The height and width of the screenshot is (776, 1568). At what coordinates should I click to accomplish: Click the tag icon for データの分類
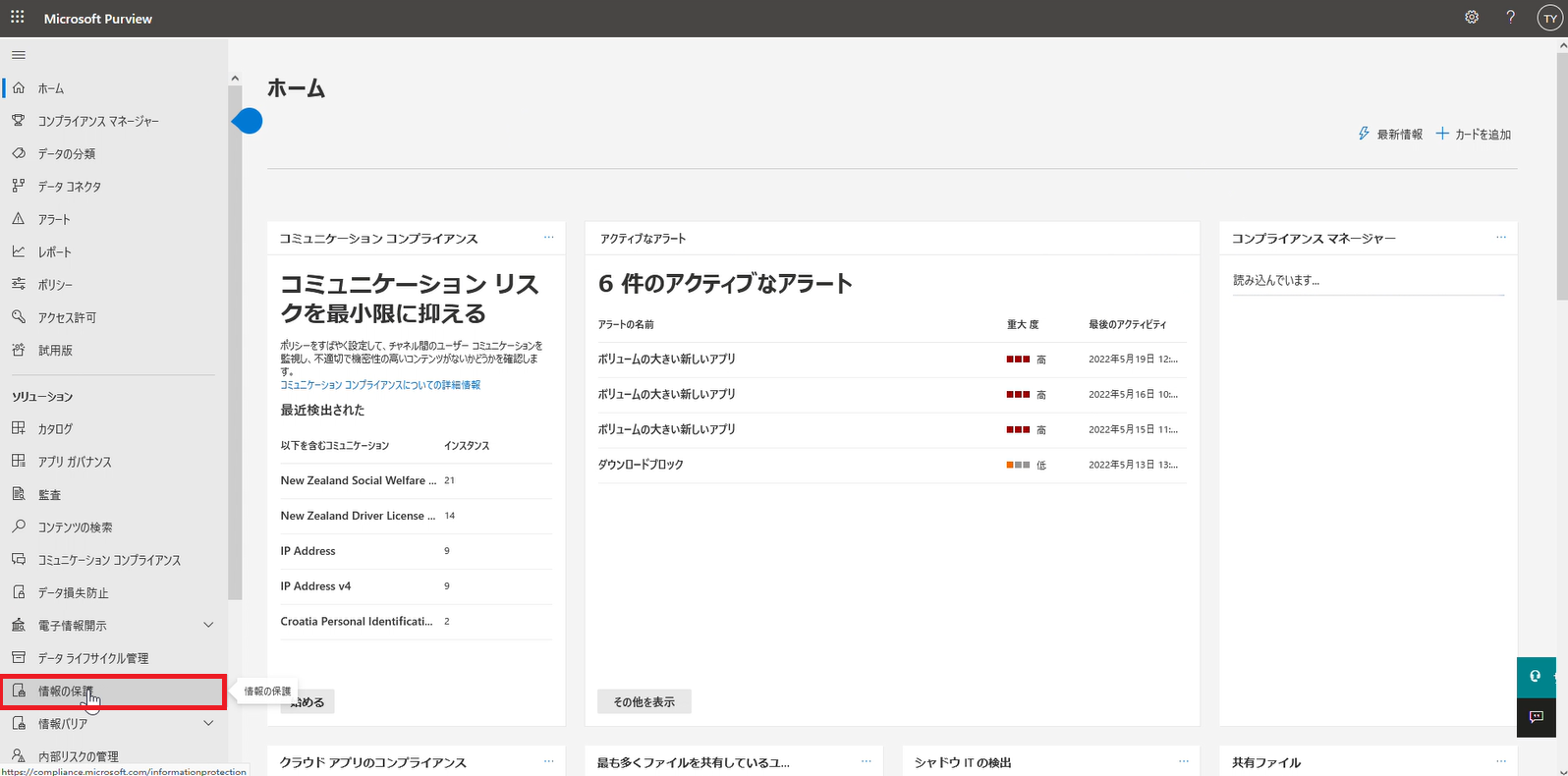click(x=18, y=153)
